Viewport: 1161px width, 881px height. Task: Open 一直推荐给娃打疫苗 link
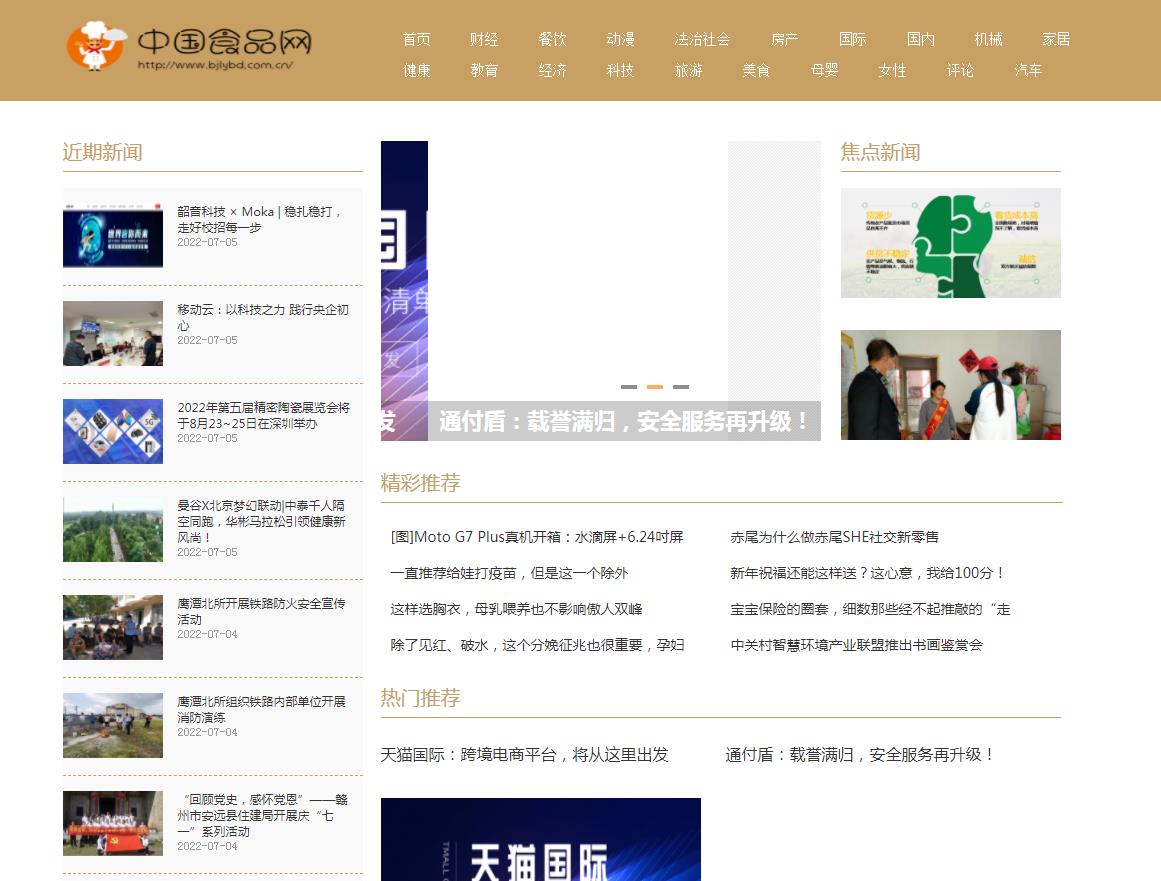click(x=509, y=573)
